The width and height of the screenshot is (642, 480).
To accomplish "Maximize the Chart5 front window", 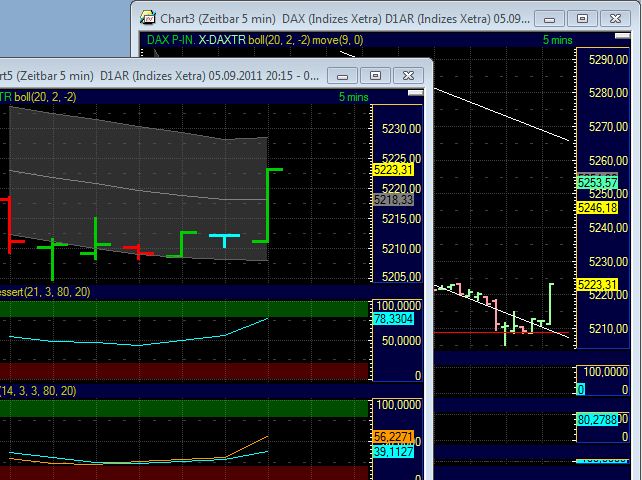I will click(x=375, y=76).
